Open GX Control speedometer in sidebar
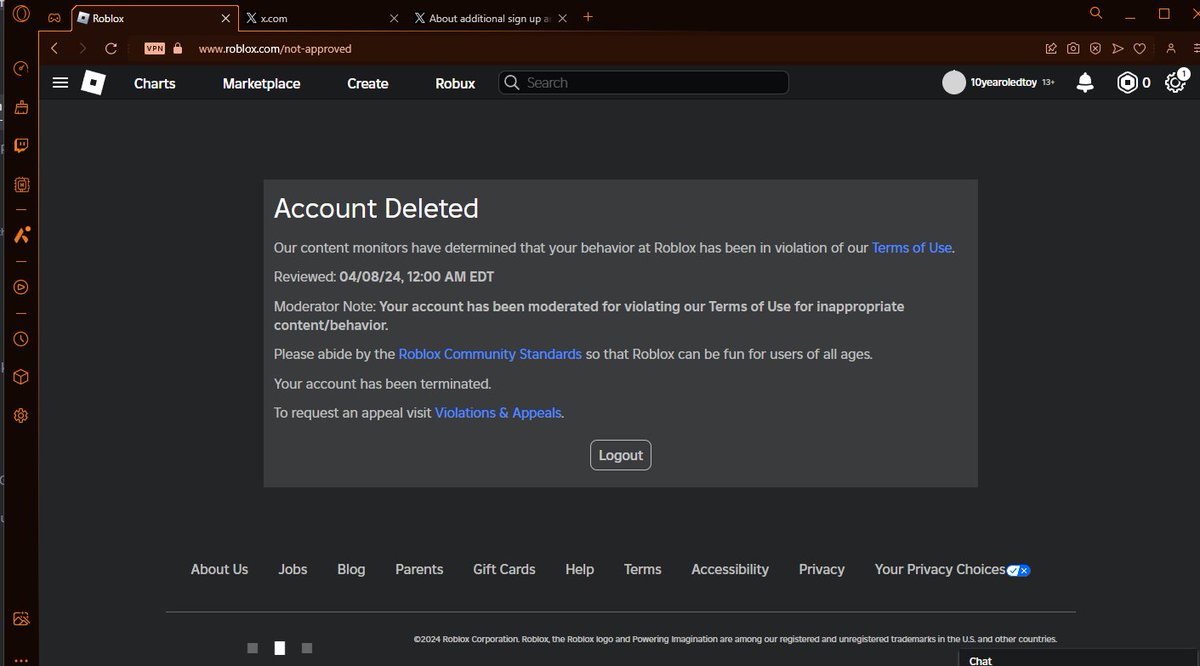The width and height of the screenshot is (1200, 666). pyautogui.click(x=21, y=68)
